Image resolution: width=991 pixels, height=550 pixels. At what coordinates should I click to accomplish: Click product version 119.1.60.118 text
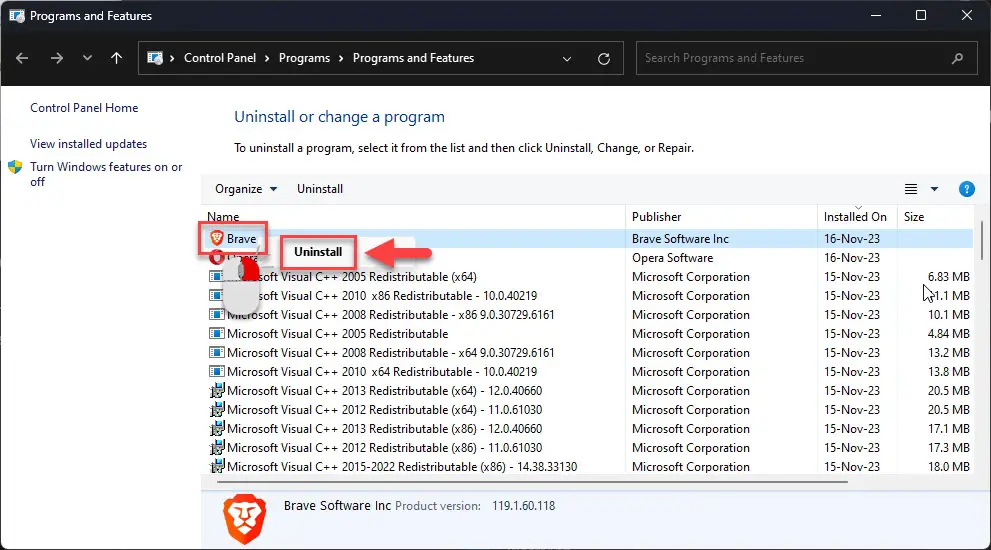[523, 506]
